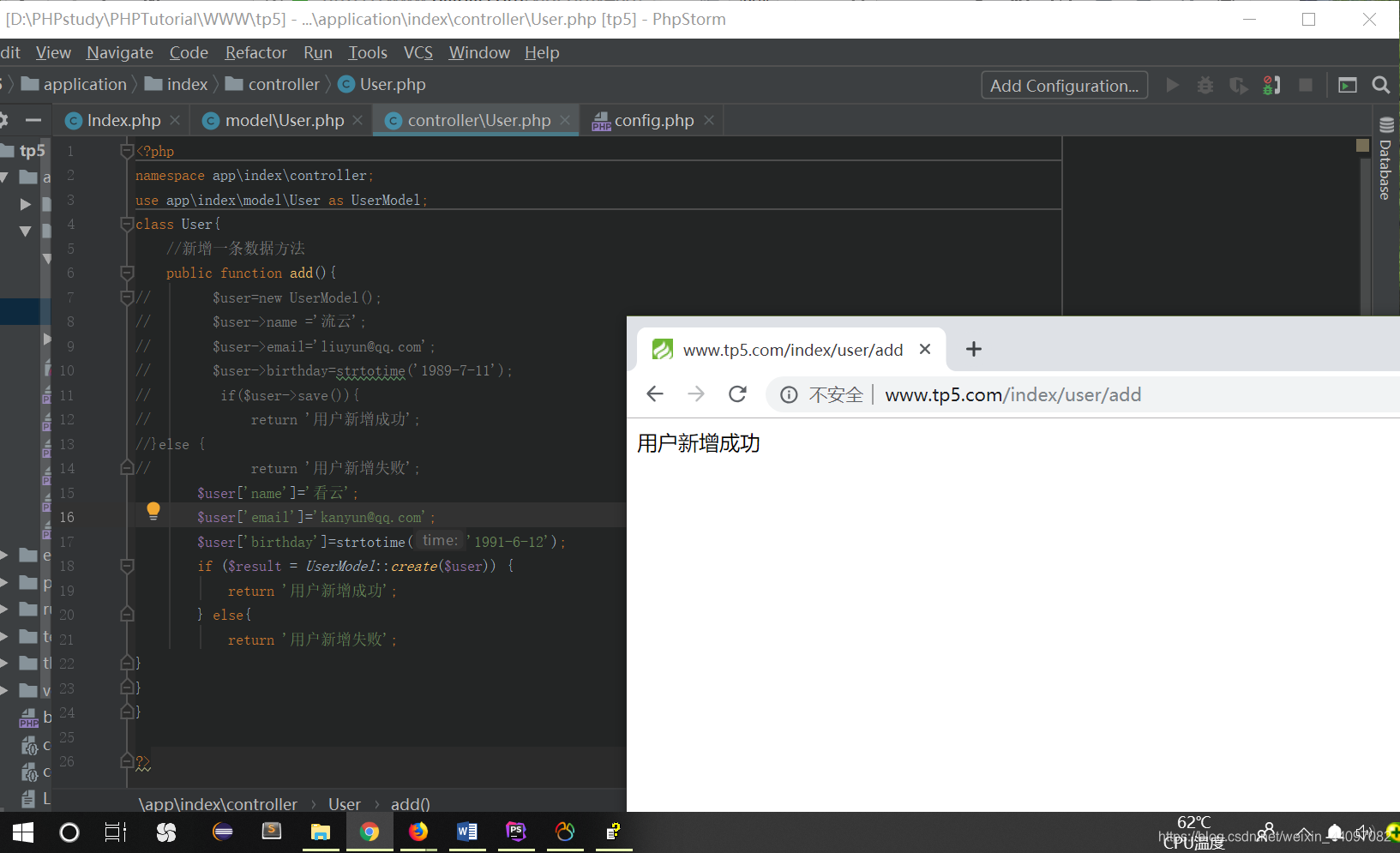Image resolution: width=1400 pixels, height=853 pixels.
Task: Open the VCS menu
Action: pyautogui.click(x=418, y=52)
